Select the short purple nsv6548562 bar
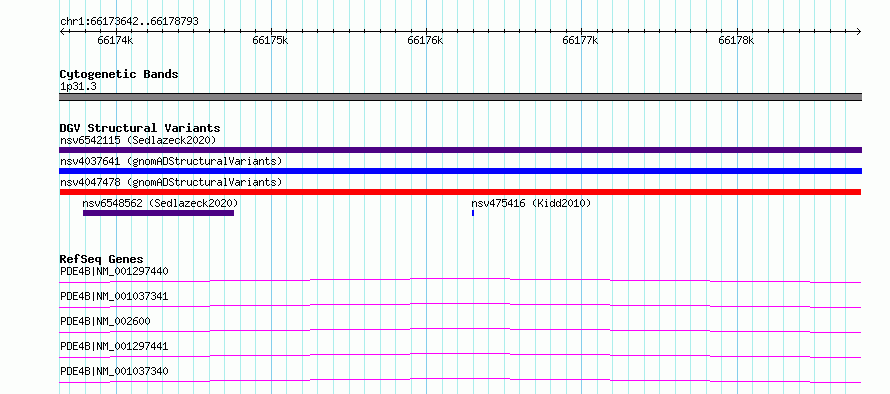This screenshot has height=394, width=890. [x=158, y=213]
